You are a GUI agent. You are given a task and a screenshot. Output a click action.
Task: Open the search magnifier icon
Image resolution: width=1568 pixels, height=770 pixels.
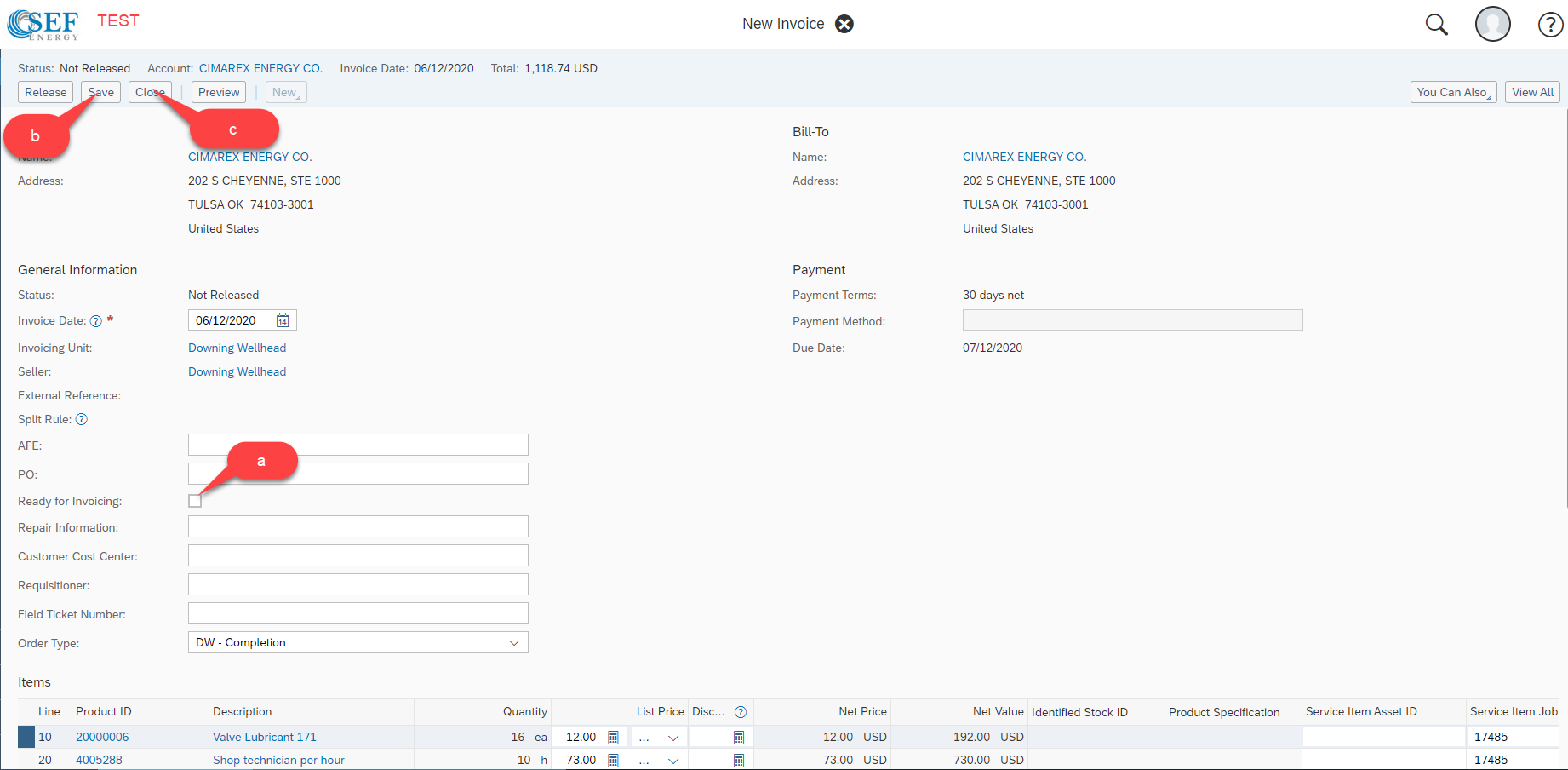(x=1437, y=25)
